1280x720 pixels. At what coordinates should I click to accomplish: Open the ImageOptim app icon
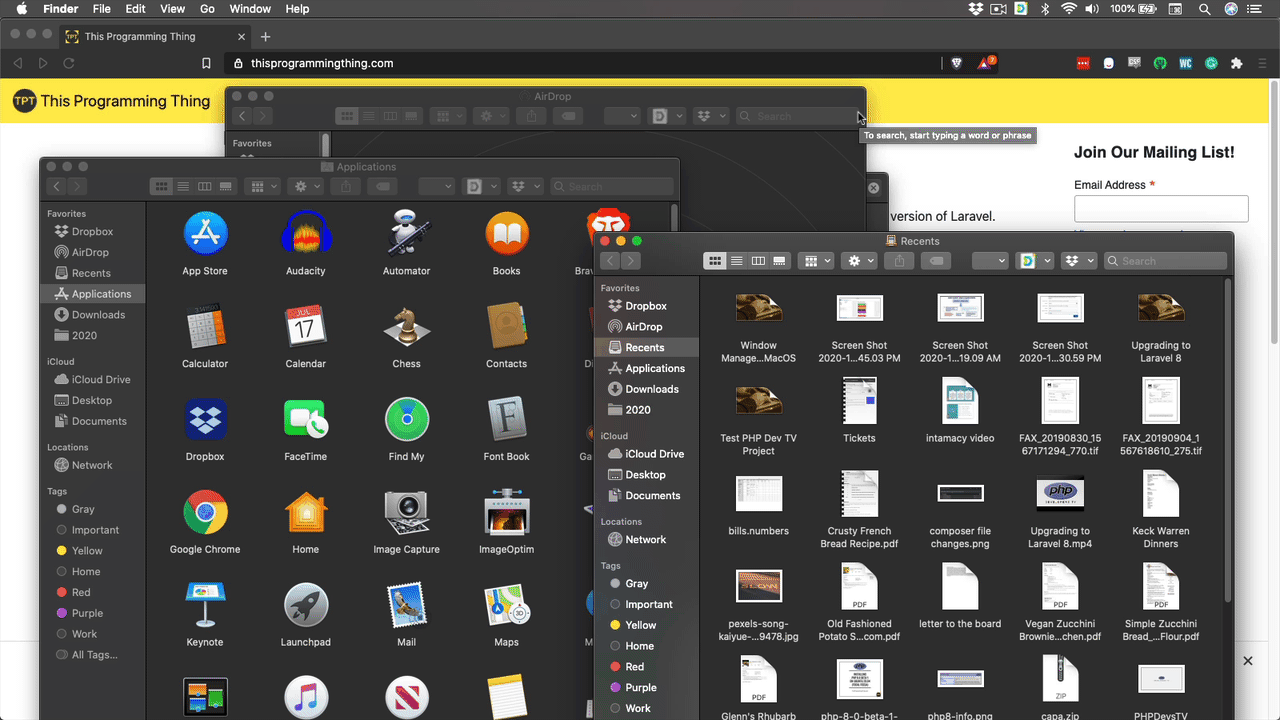click(506, 511)
